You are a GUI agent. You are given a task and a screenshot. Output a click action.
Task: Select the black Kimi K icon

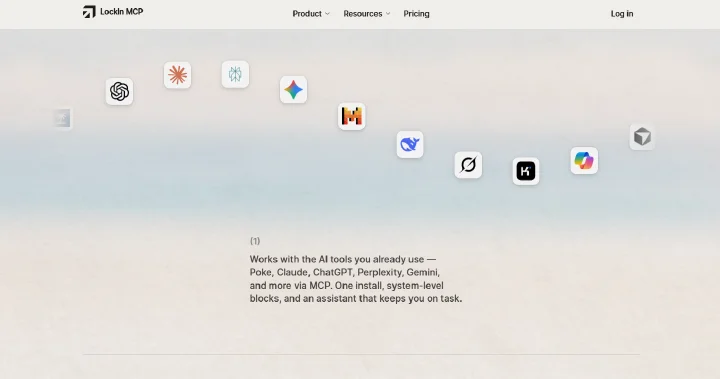tap(526, 171)
